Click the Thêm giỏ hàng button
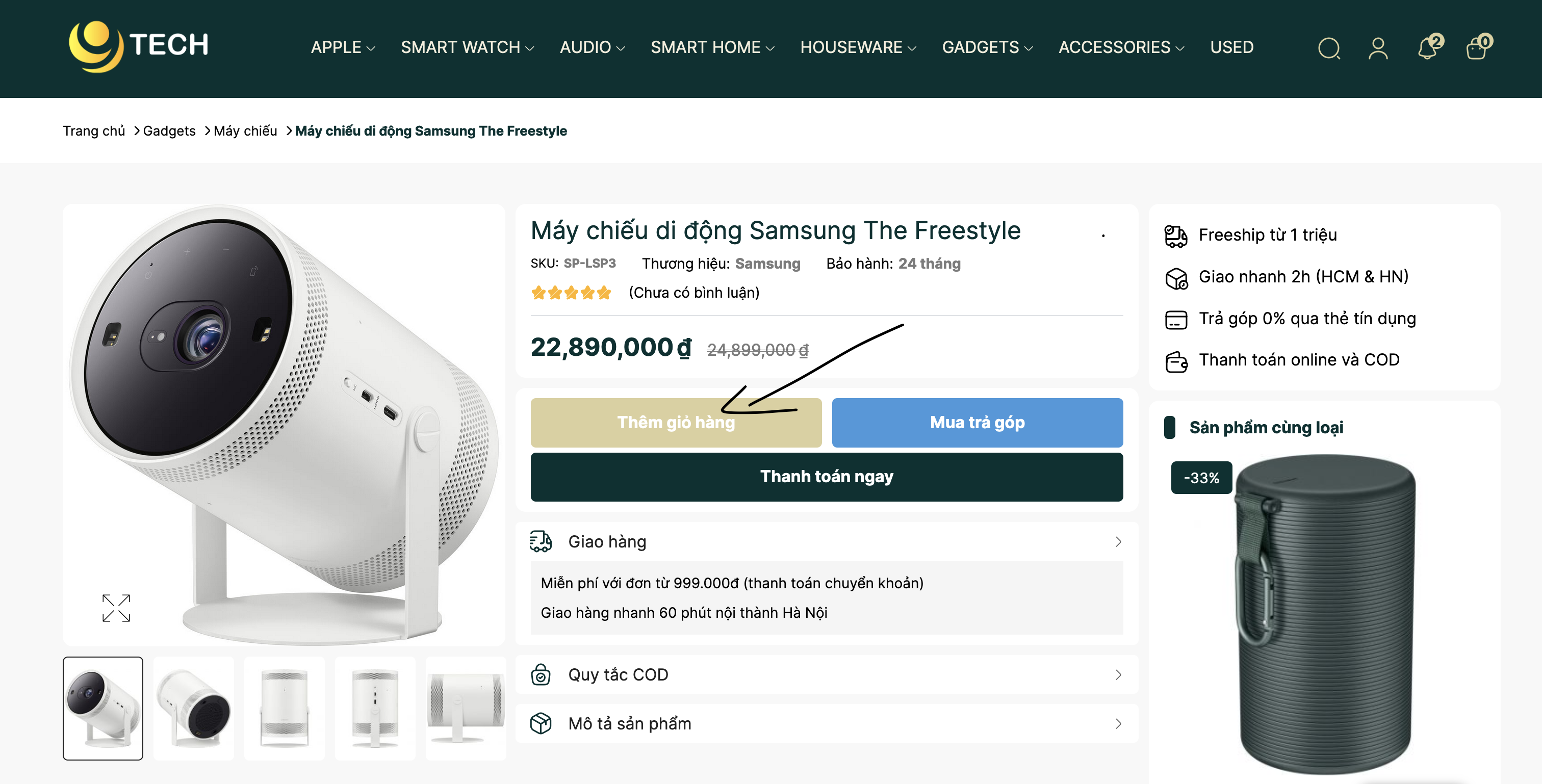The image size is (1542, 784). click(676, 423)
